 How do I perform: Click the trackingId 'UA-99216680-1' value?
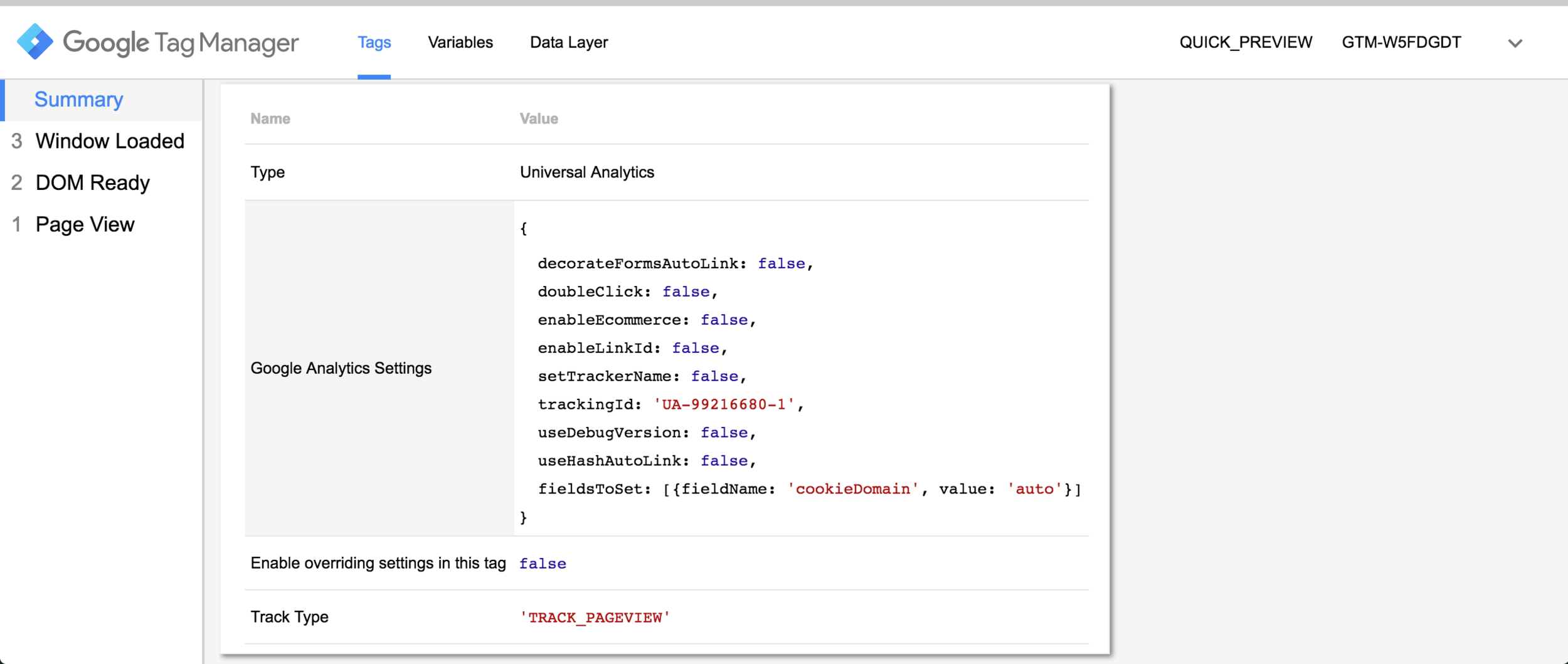[x=724, y=404]
